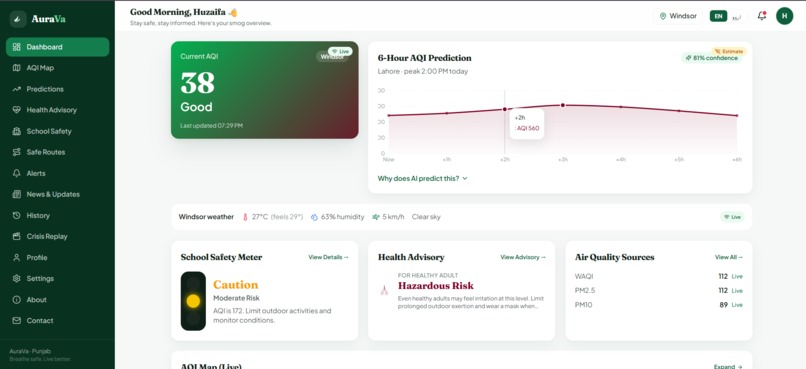Image resolution: width=806 pixels, height=369 pixels.
Task: Click the AuraVa leaf logo icon
Action: [18, 19]
